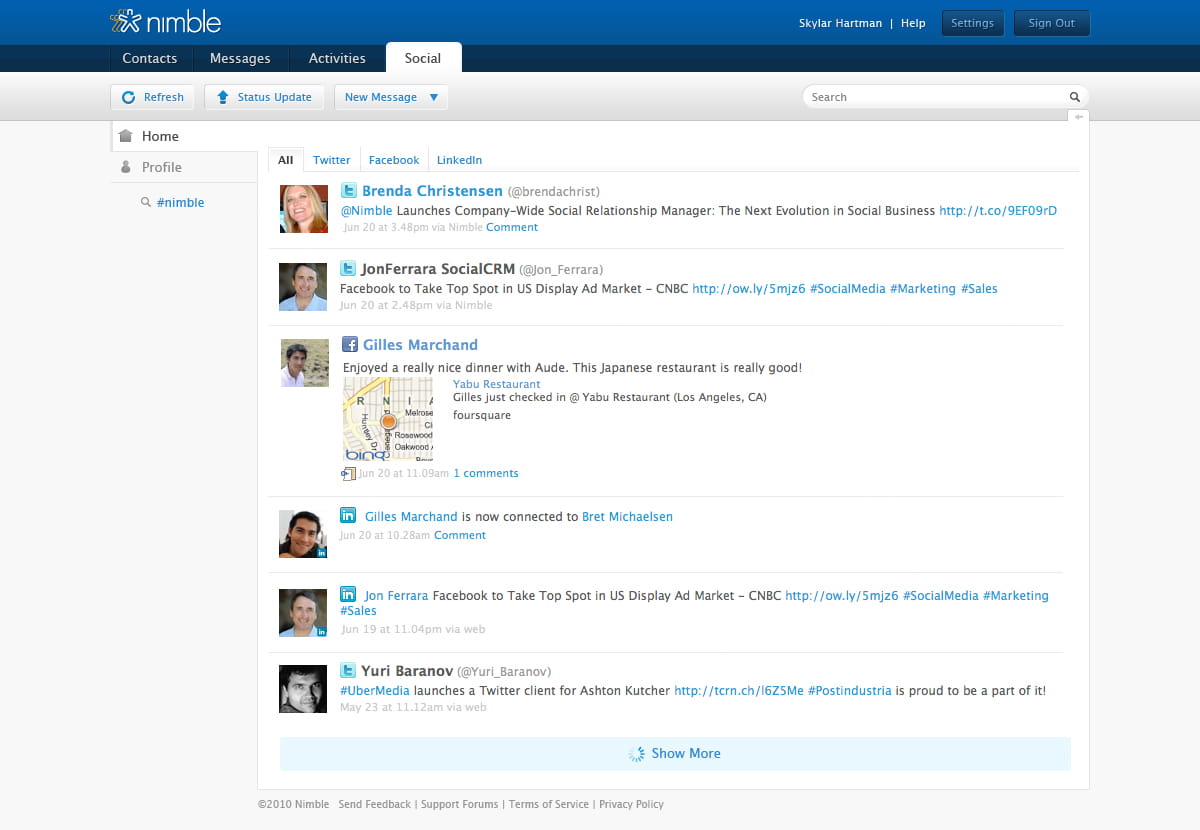This screenshot has width=1200, height=830.
Task: Open the 1 comments link
Action: [486, 473]
